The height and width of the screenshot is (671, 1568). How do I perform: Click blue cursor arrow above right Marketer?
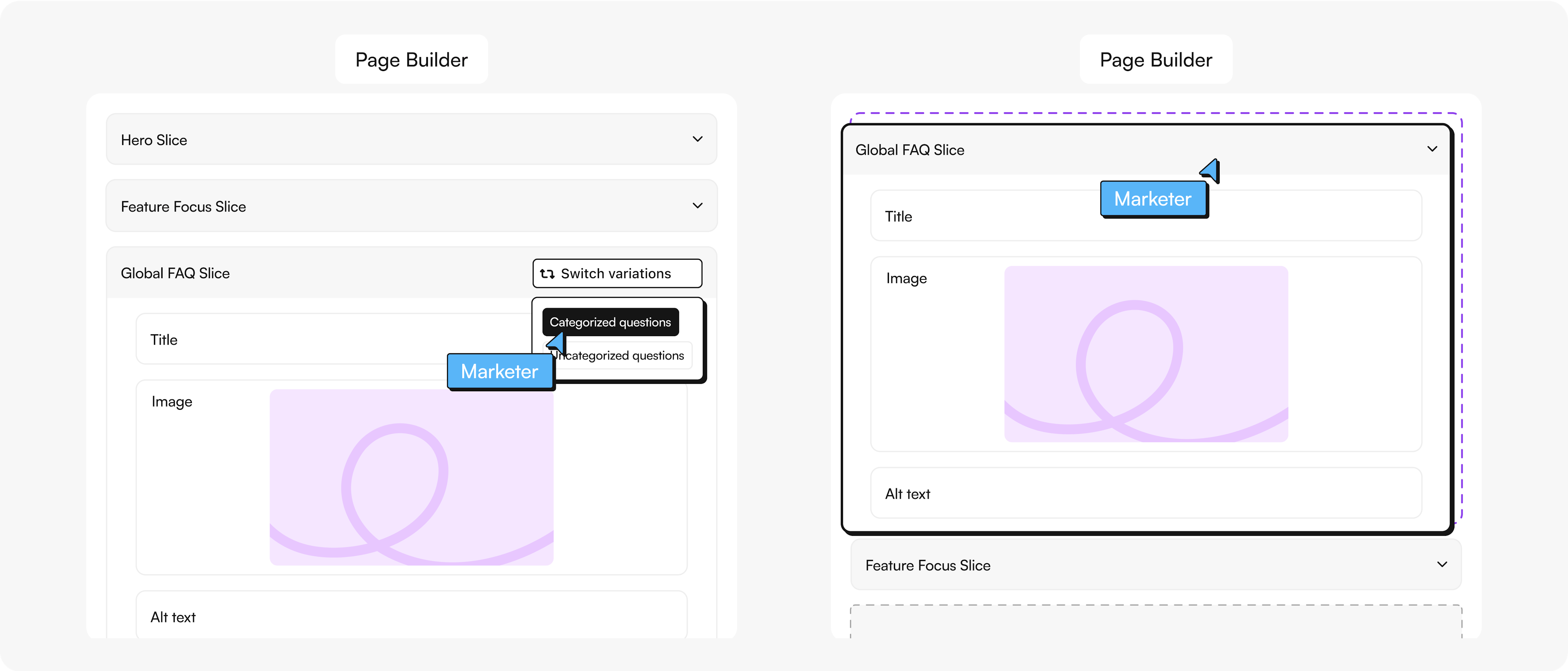click(1211, 170)
